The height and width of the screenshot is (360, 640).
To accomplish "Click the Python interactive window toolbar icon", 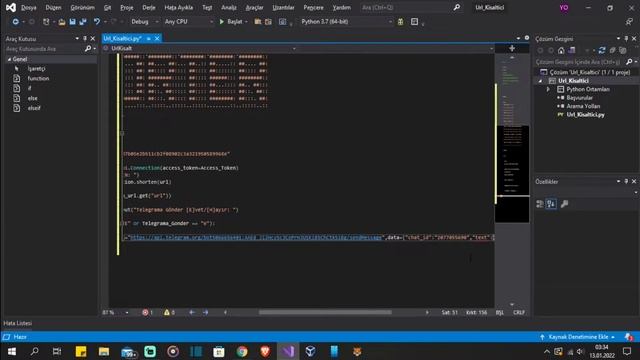I will 414,22.
